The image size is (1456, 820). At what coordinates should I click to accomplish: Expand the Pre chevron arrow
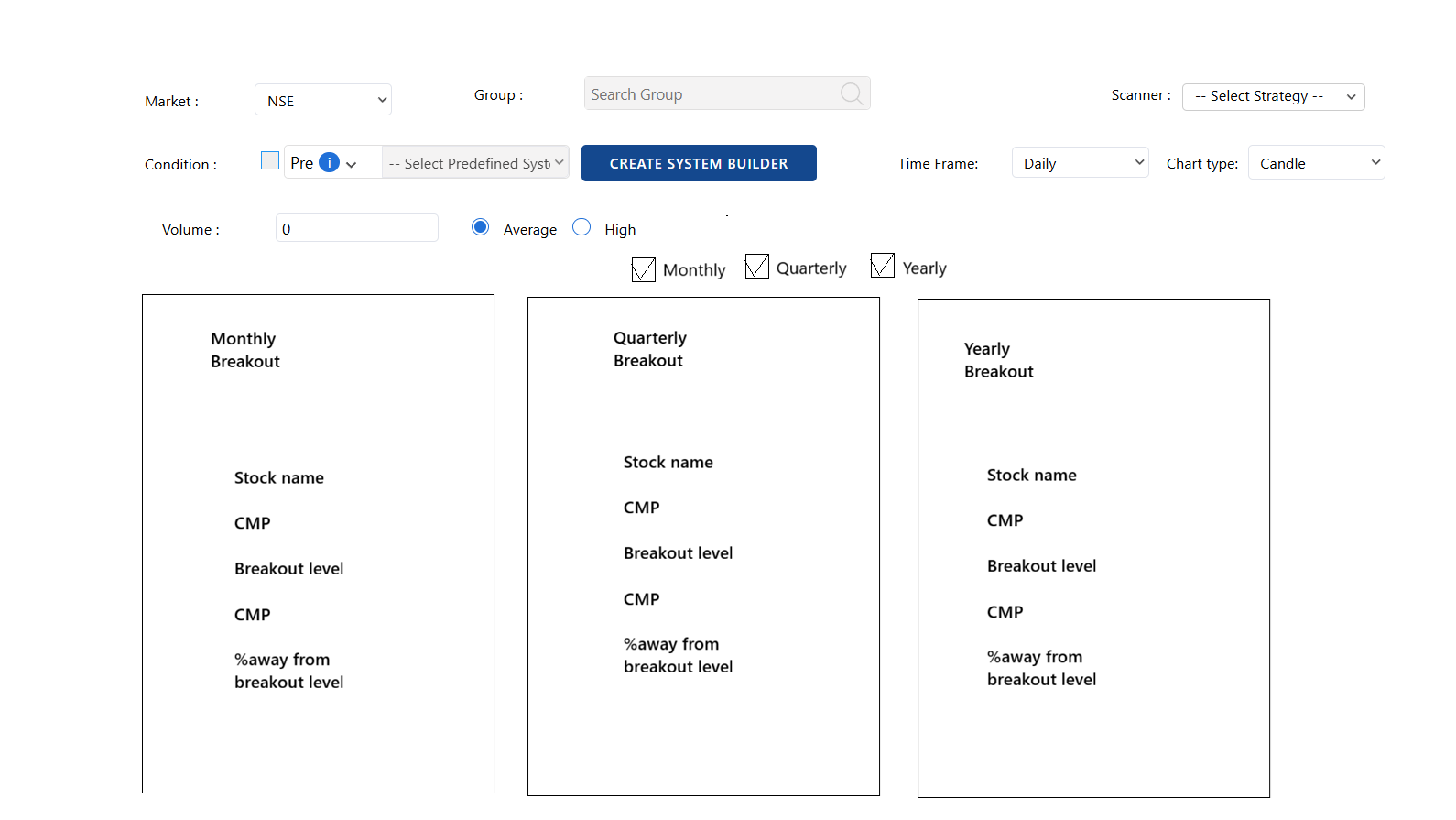(x=352, y=165)
